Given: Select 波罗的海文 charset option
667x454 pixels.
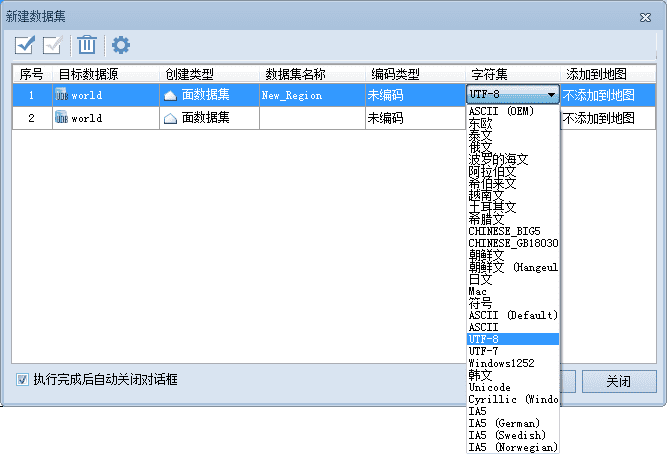Looking at the screenshot, I should (513, 159).
